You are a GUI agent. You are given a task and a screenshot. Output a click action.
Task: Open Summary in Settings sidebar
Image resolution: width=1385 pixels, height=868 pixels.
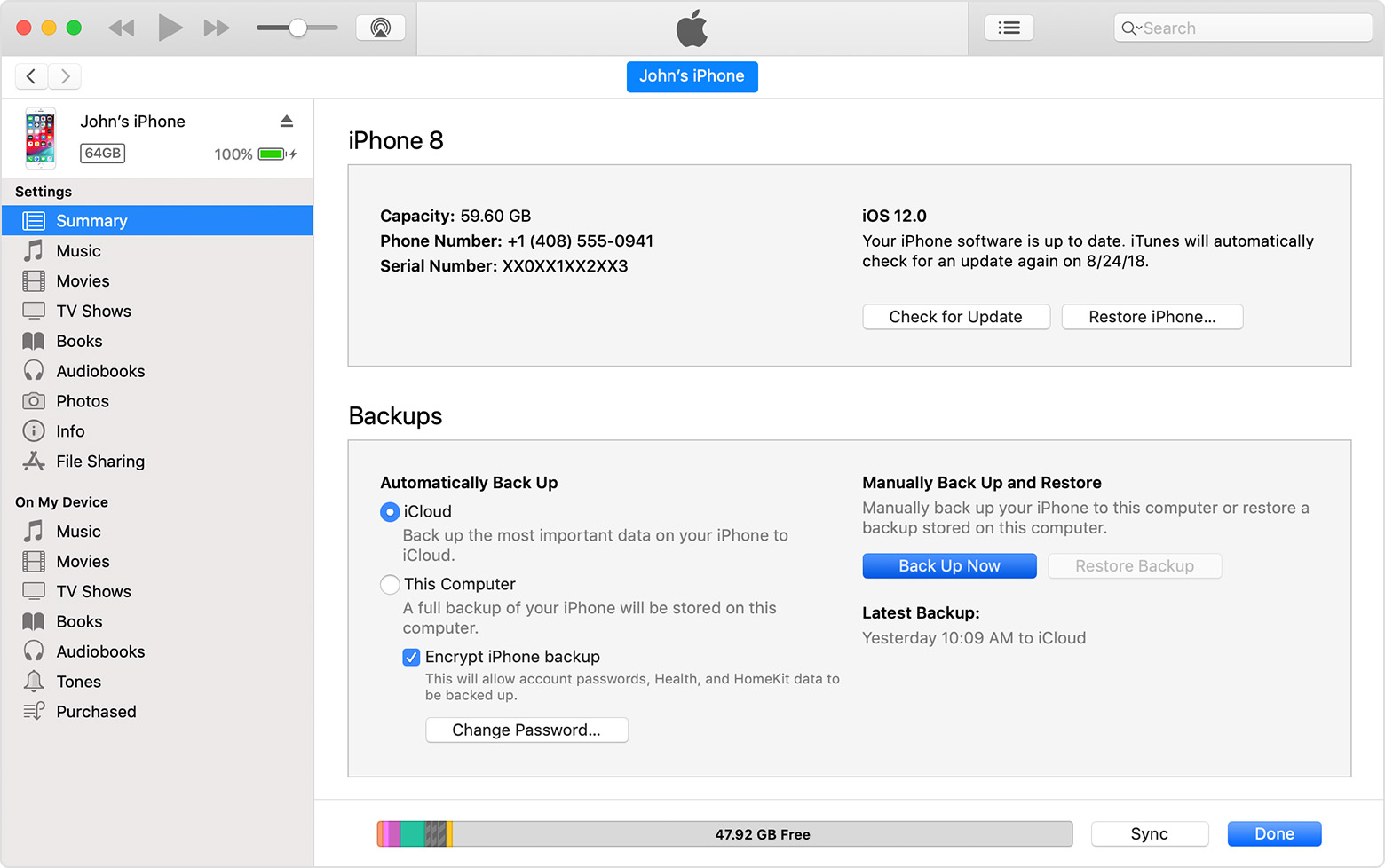[x=157, y=221]
